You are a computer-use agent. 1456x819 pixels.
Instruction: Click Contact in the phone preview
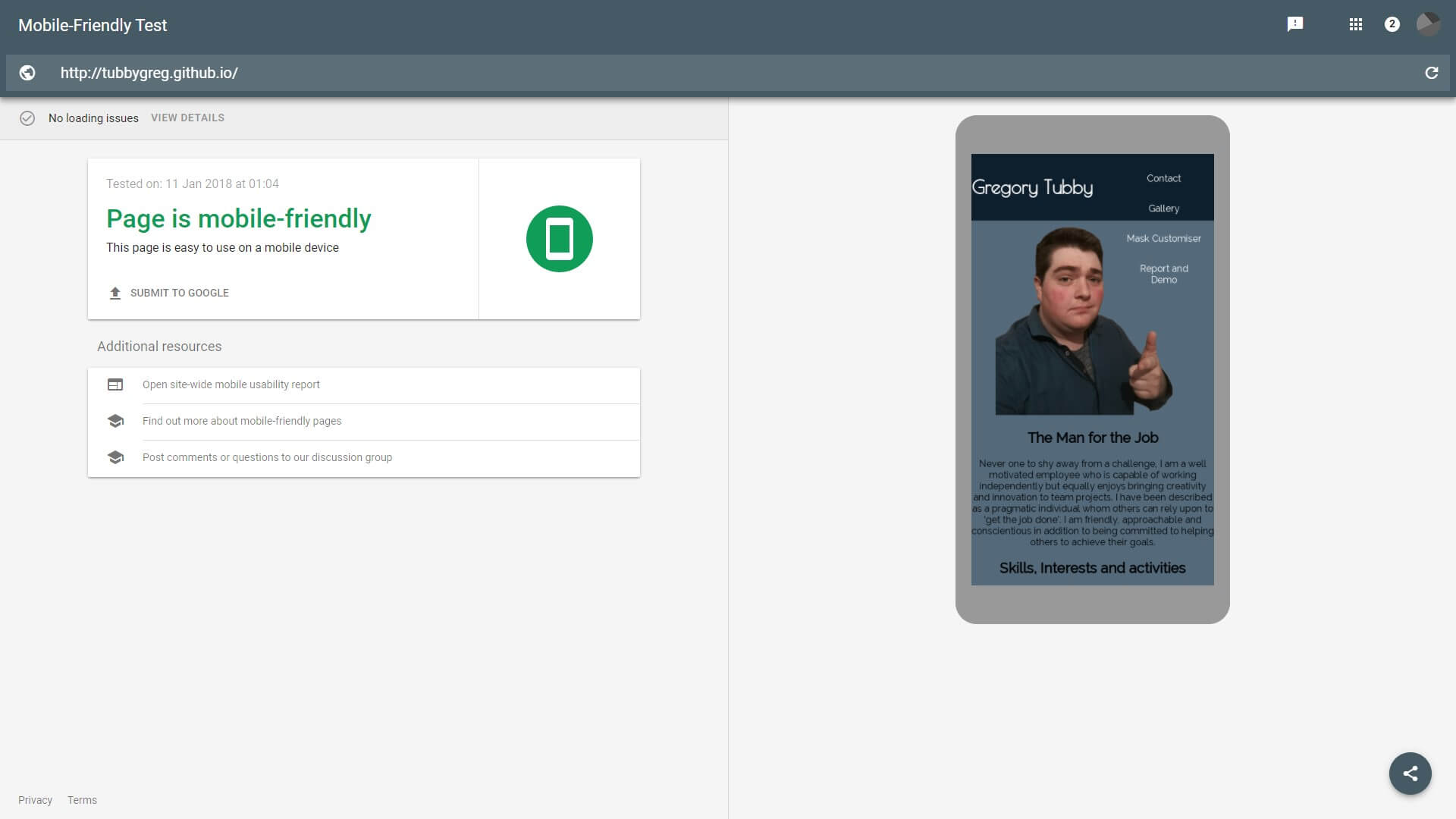1163,178
